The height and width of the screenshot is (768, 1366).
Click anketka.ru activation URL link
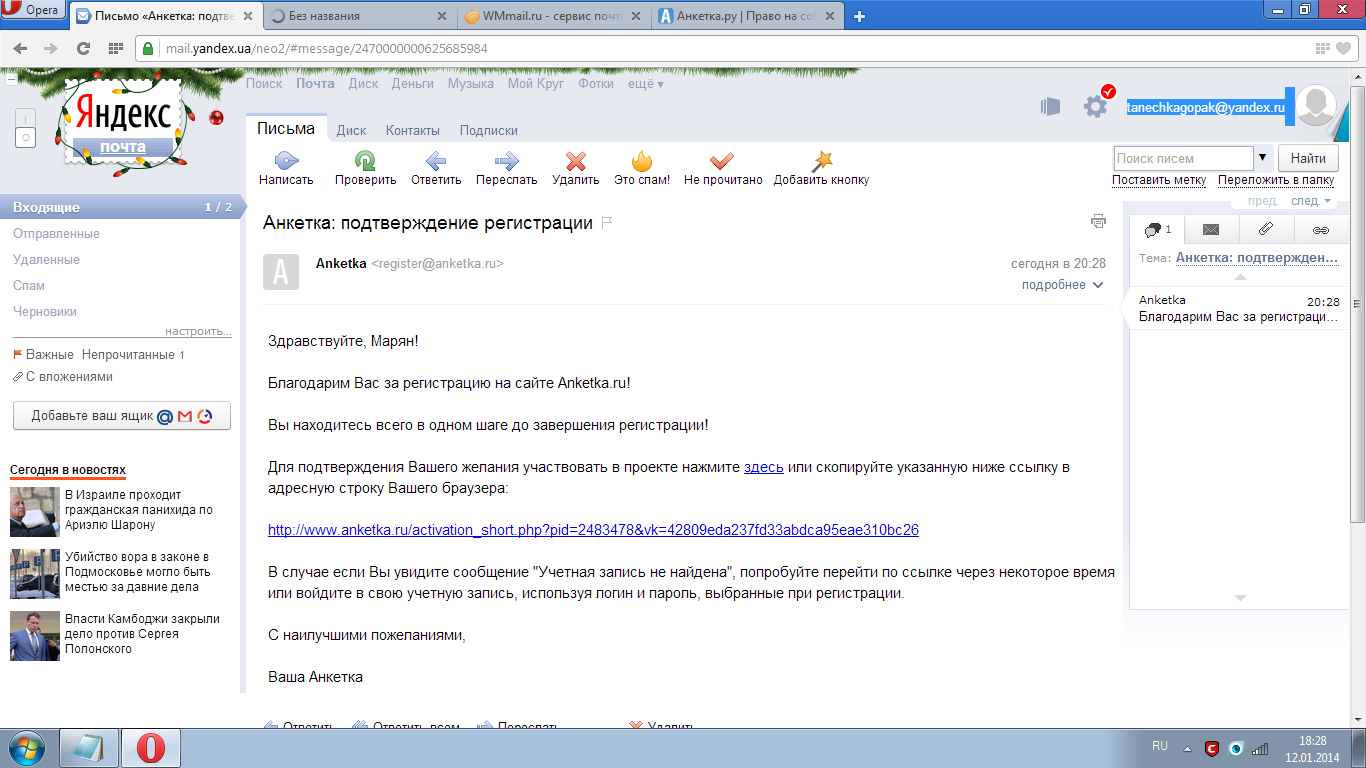(593, 530)
